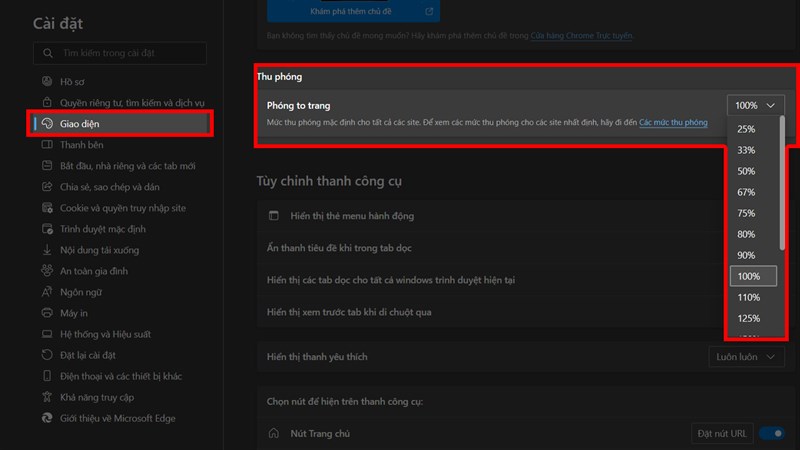800x450 pixels.
Task: Click the Edge logo icon for Giới thiệu
Action: pos(47,418)
